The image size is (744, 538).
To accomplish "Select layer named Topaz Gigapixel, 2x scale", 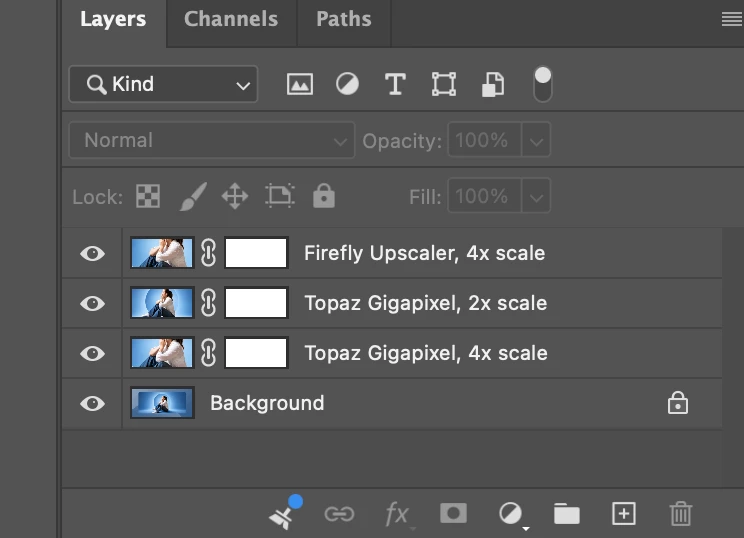I will 426,303.
